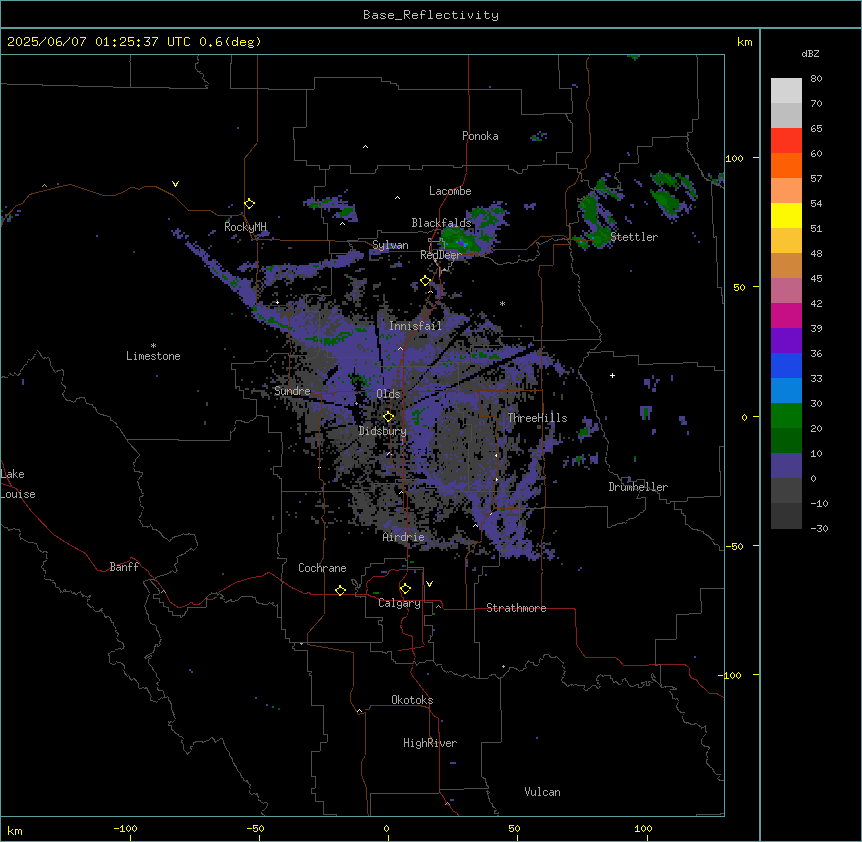Click the 65 value on the dBZ scale
Image resolution: width=862 pixels, height=842 pixels.
click(816, 129)
